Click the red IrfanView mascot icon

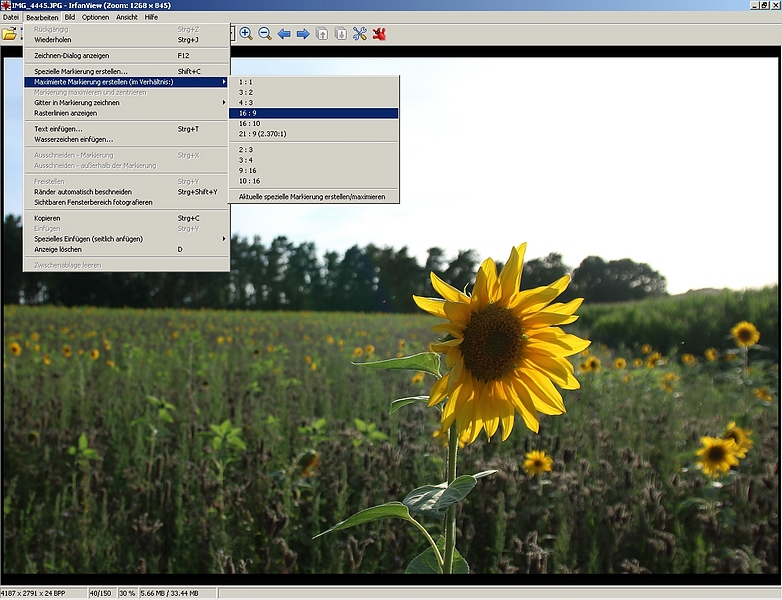coord(380,34)
